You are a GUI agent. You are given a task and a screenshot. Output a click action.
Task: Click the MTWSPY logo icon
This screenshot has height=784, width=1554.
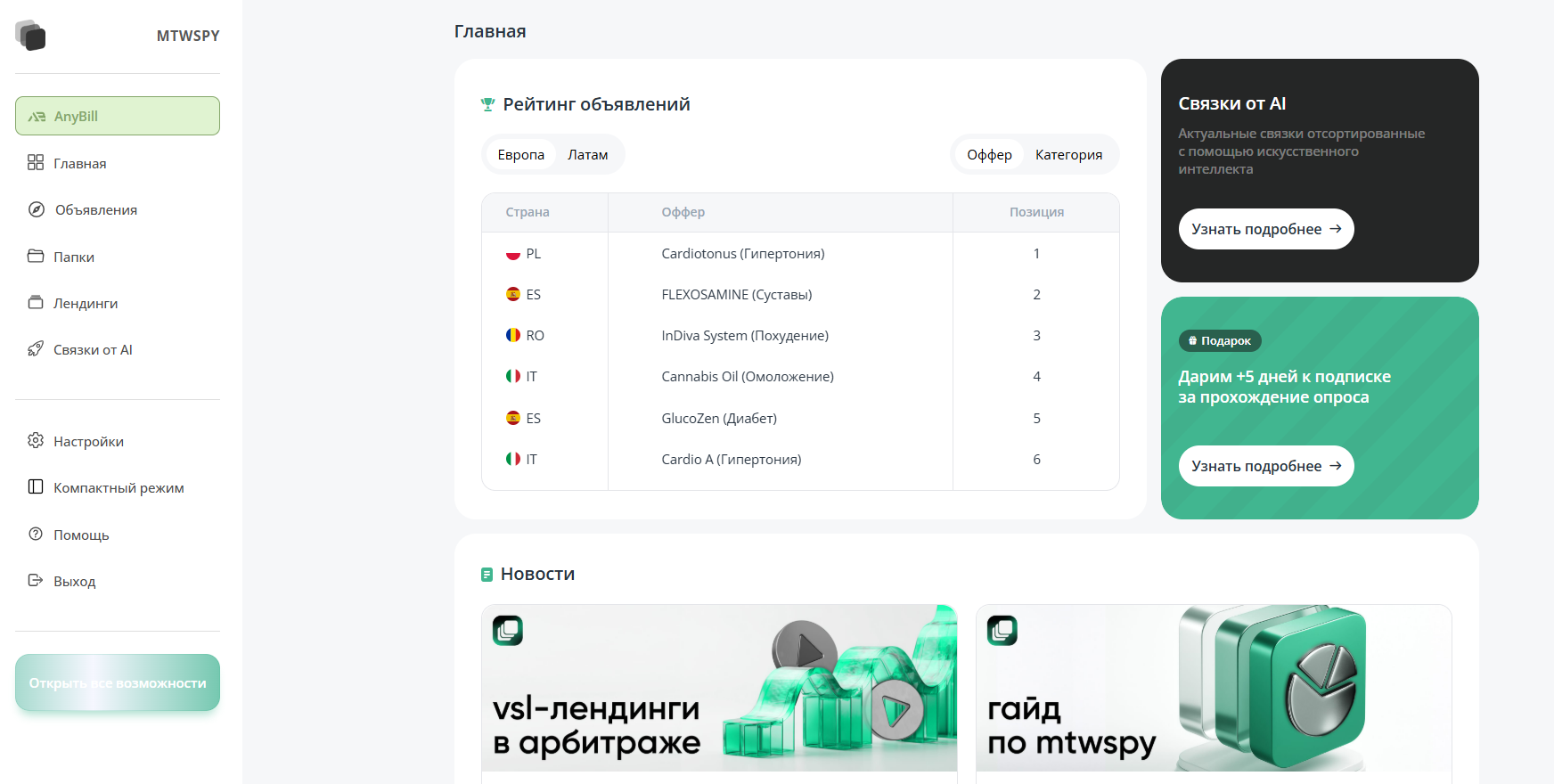pyautogui.click(x=30, y=36)
